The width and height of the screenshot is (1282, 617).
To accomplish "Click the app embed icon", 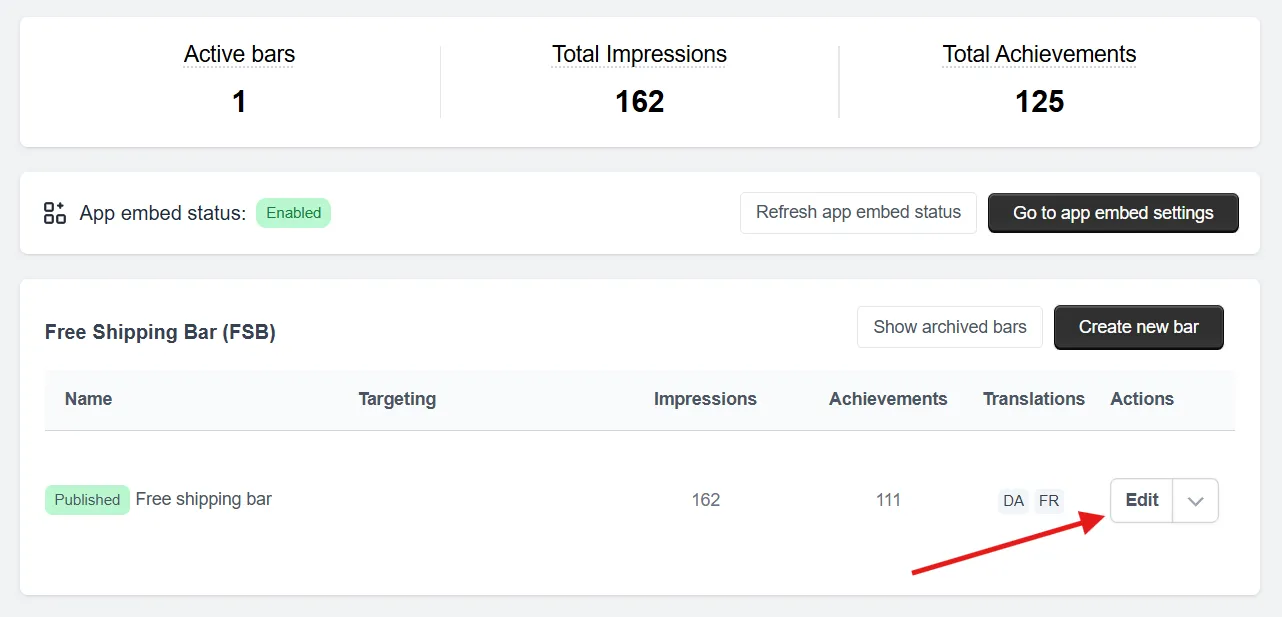I will 55,213.
